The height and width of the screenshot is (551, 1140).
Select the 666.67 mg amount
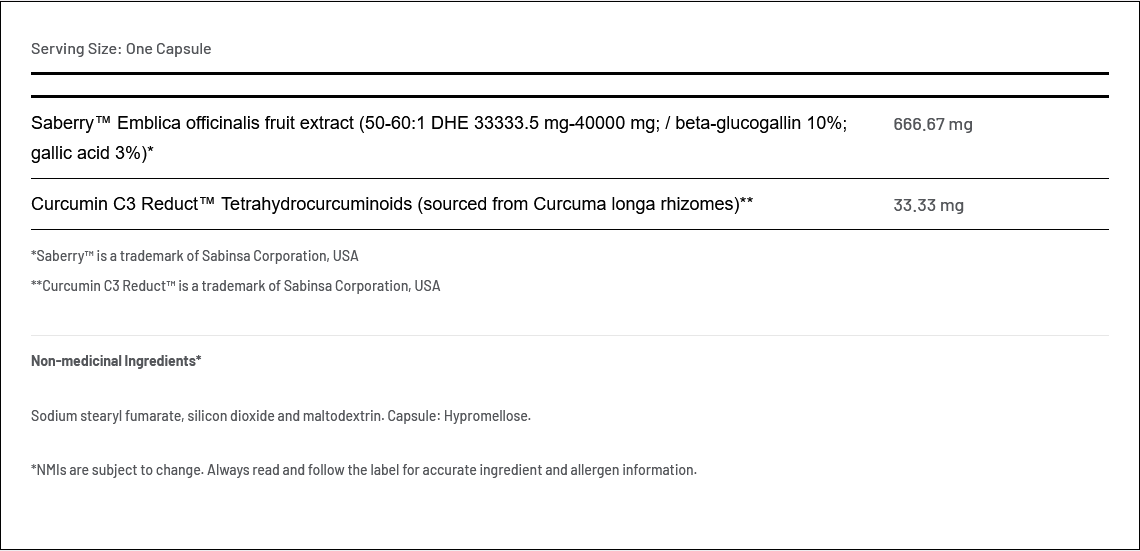[932, 124]
